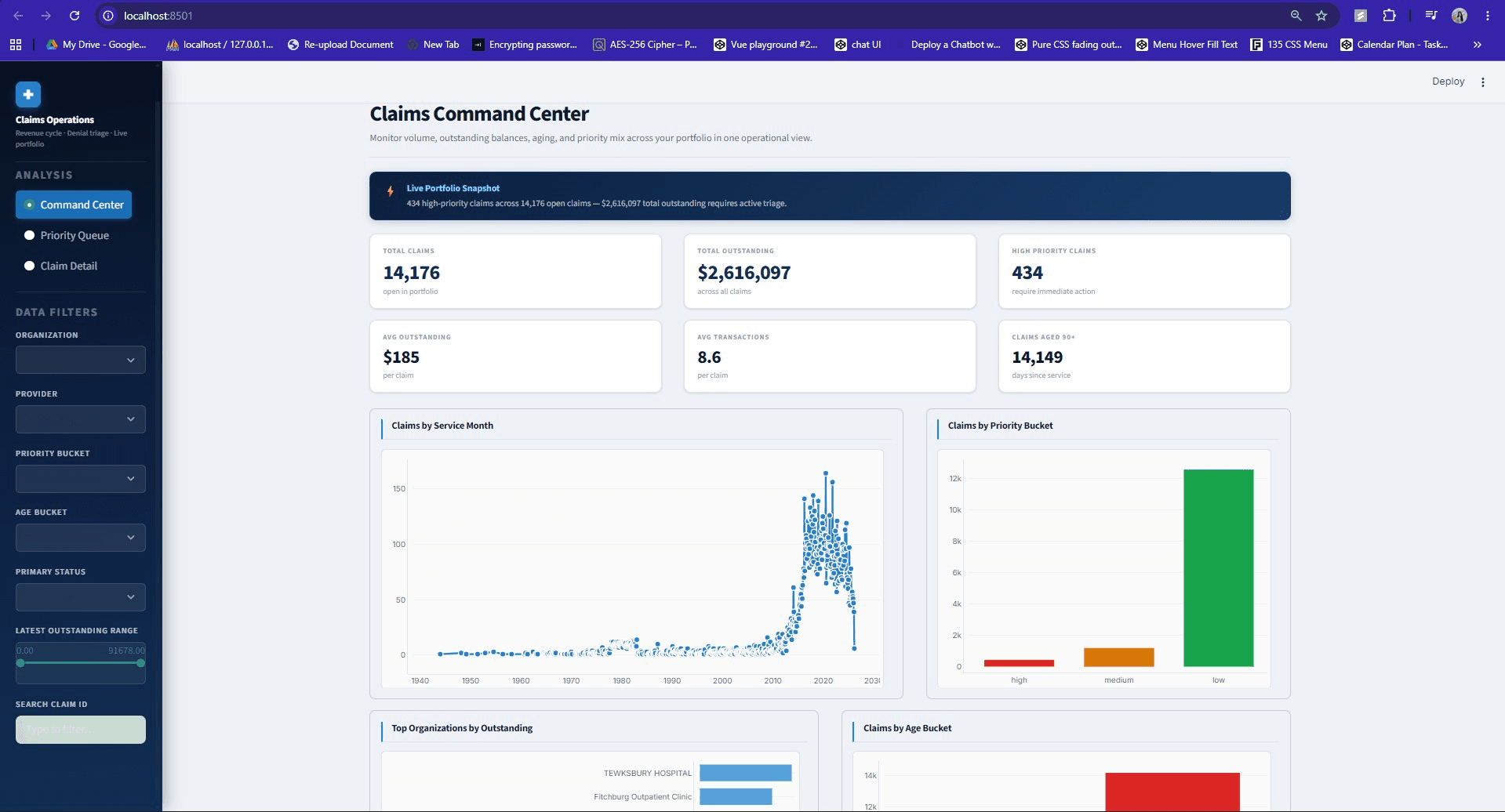This screenshot has width=1505, height=812.
Task: Open the extensions puzzle icon
Action: (1389, 16)
